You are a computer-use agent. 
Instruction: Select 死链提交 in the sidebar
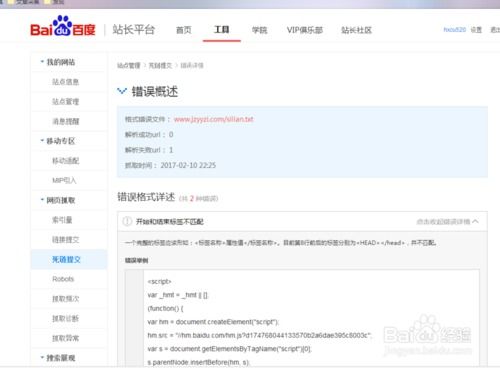[66, 259]
